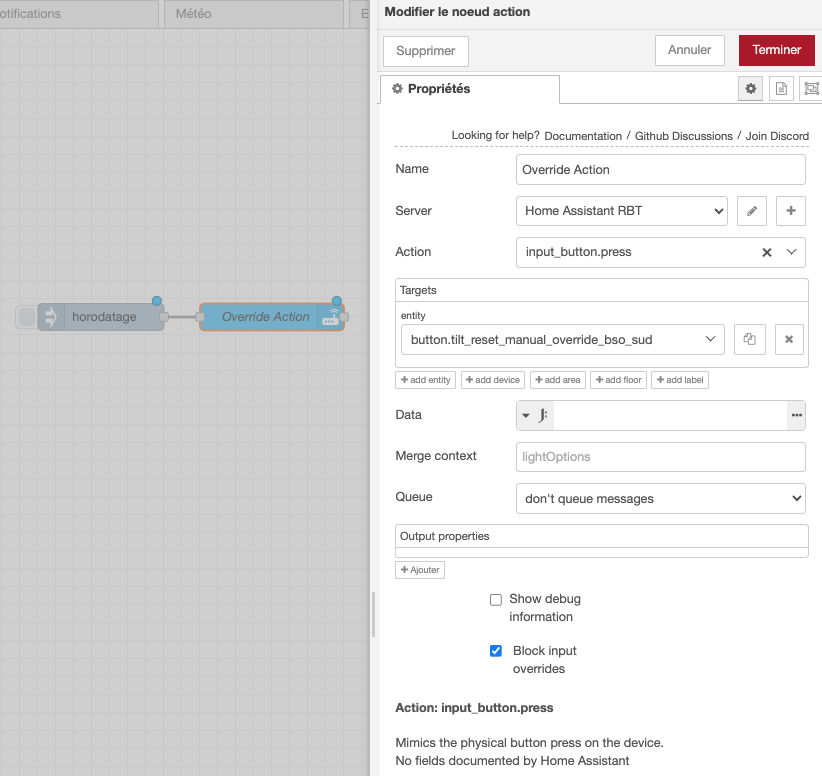
Task: Click the horodatage inject node button
Action: point(27,317)
